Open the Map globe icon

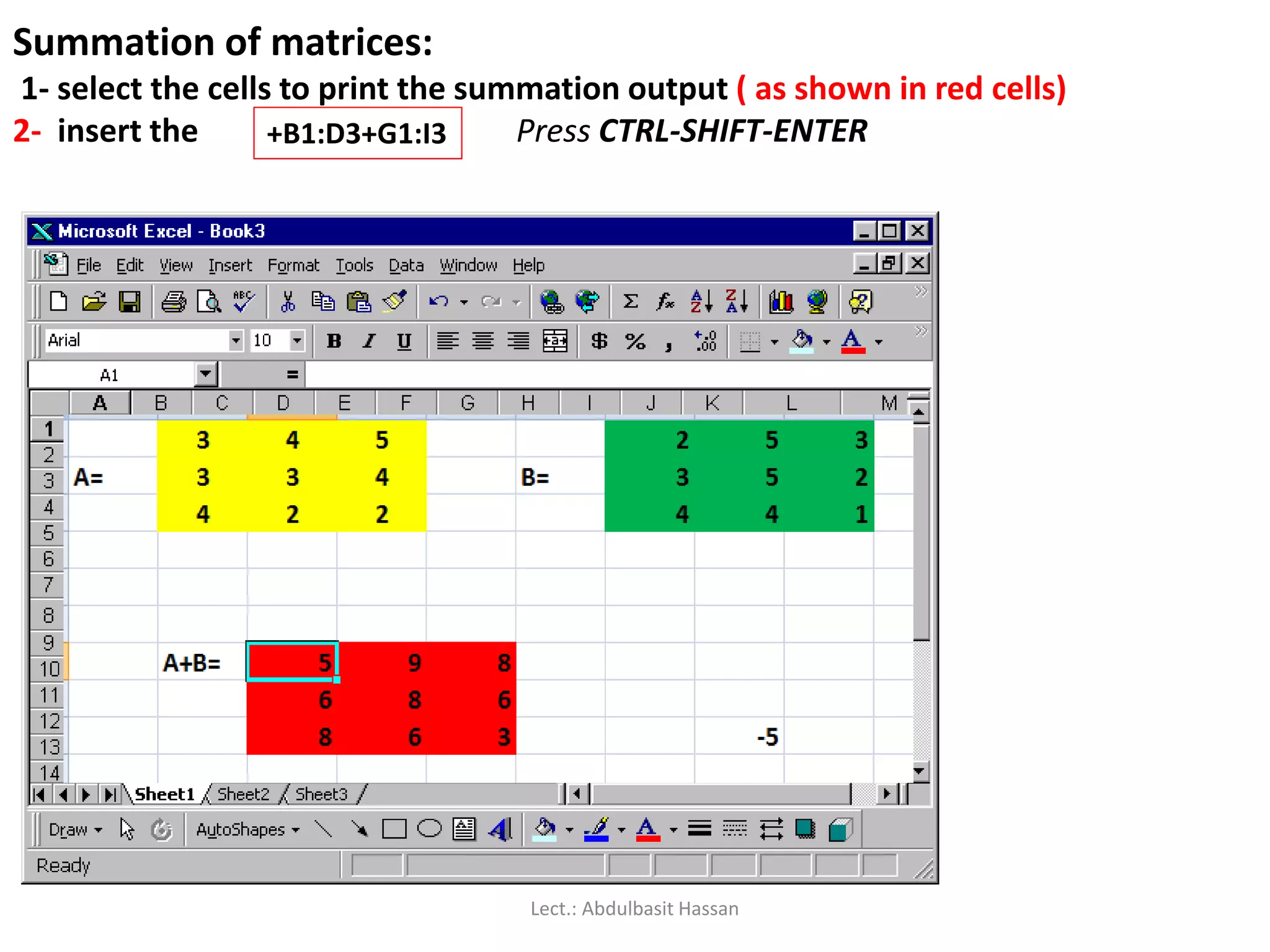tap(817, 302)
